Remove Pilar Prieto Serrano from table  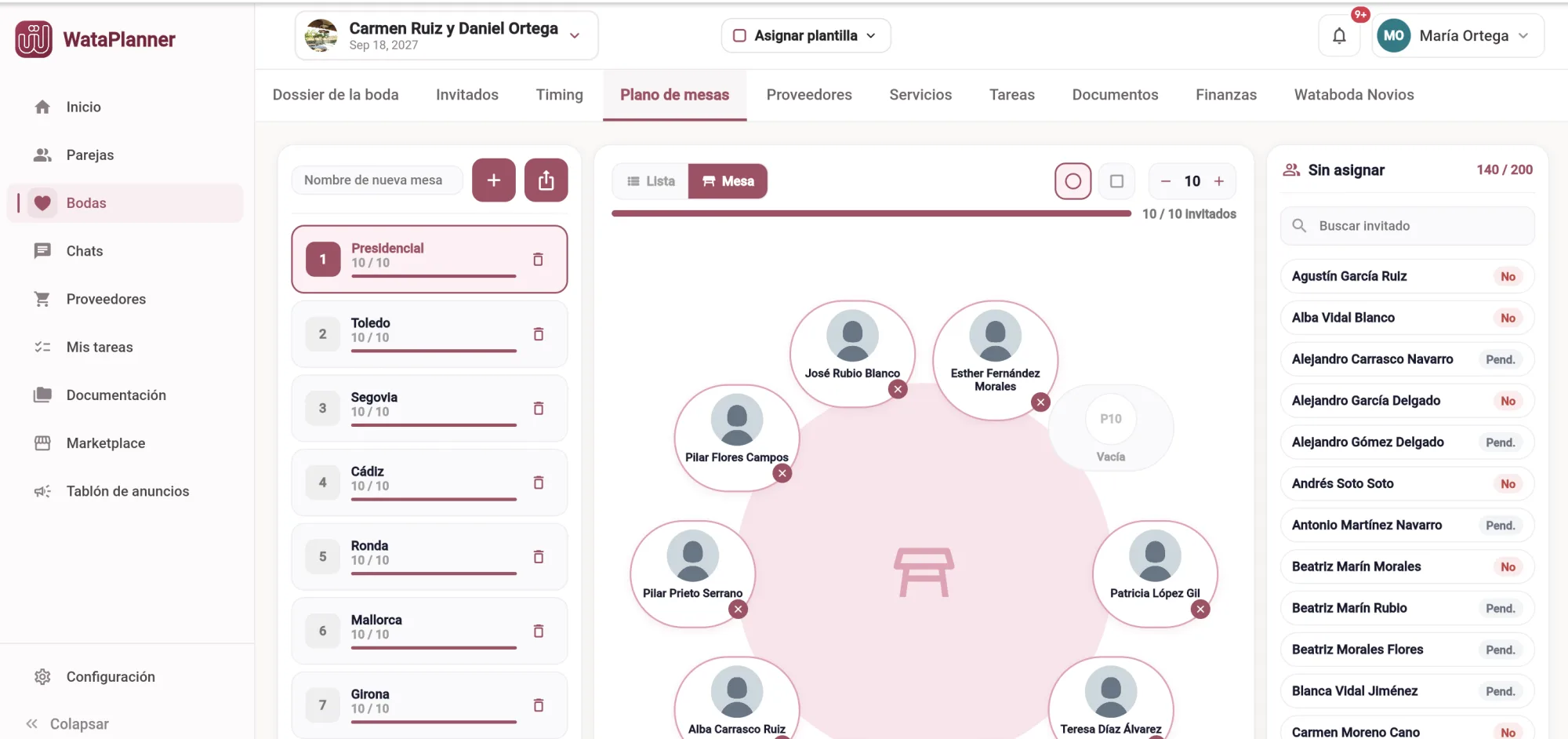738,610
